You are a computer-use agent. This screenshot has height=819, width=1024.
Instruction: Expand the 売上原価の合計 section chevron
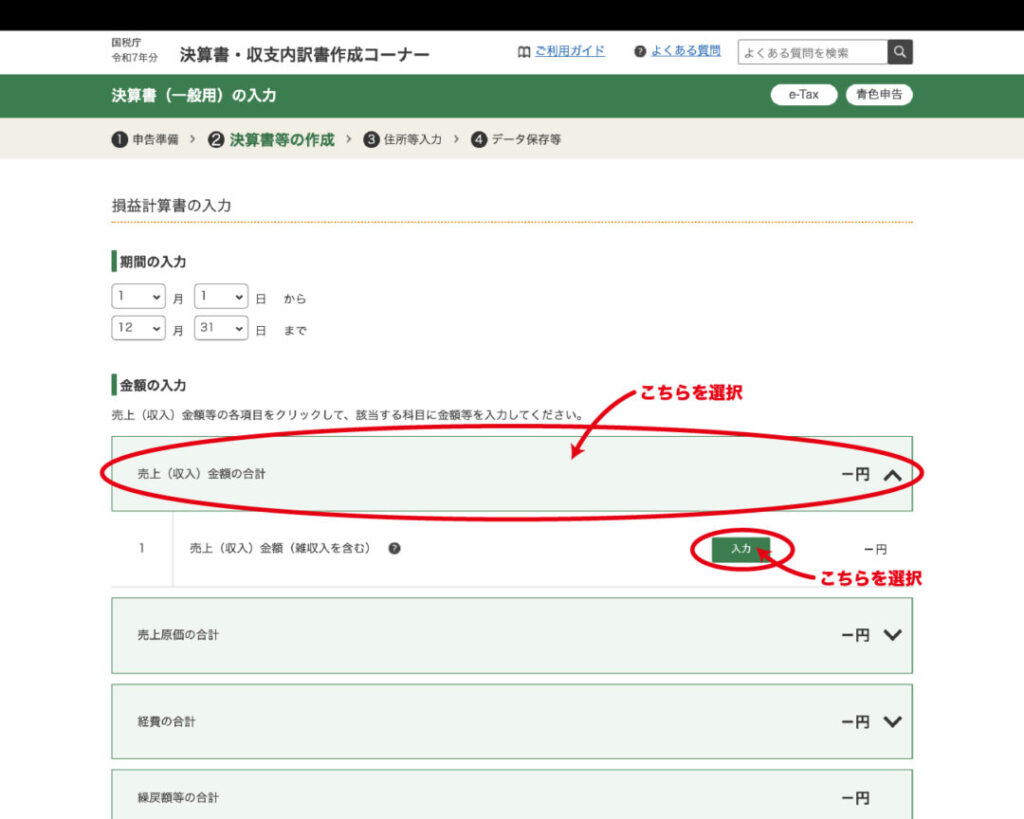coord(893,635)
